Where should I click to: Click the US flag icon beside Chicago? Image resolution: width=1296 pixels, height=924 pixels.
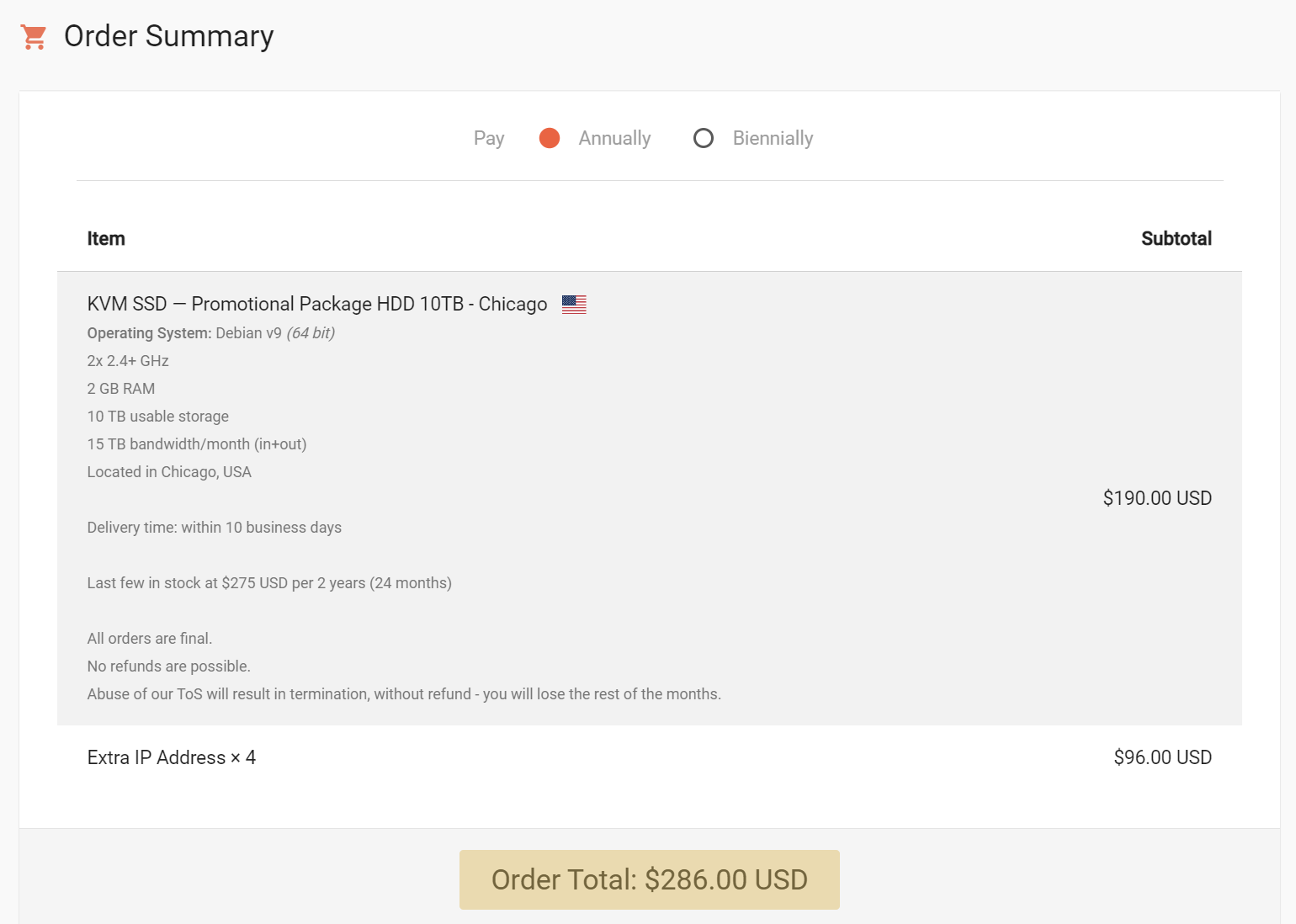pyautogui.click(x=574, y=305)
